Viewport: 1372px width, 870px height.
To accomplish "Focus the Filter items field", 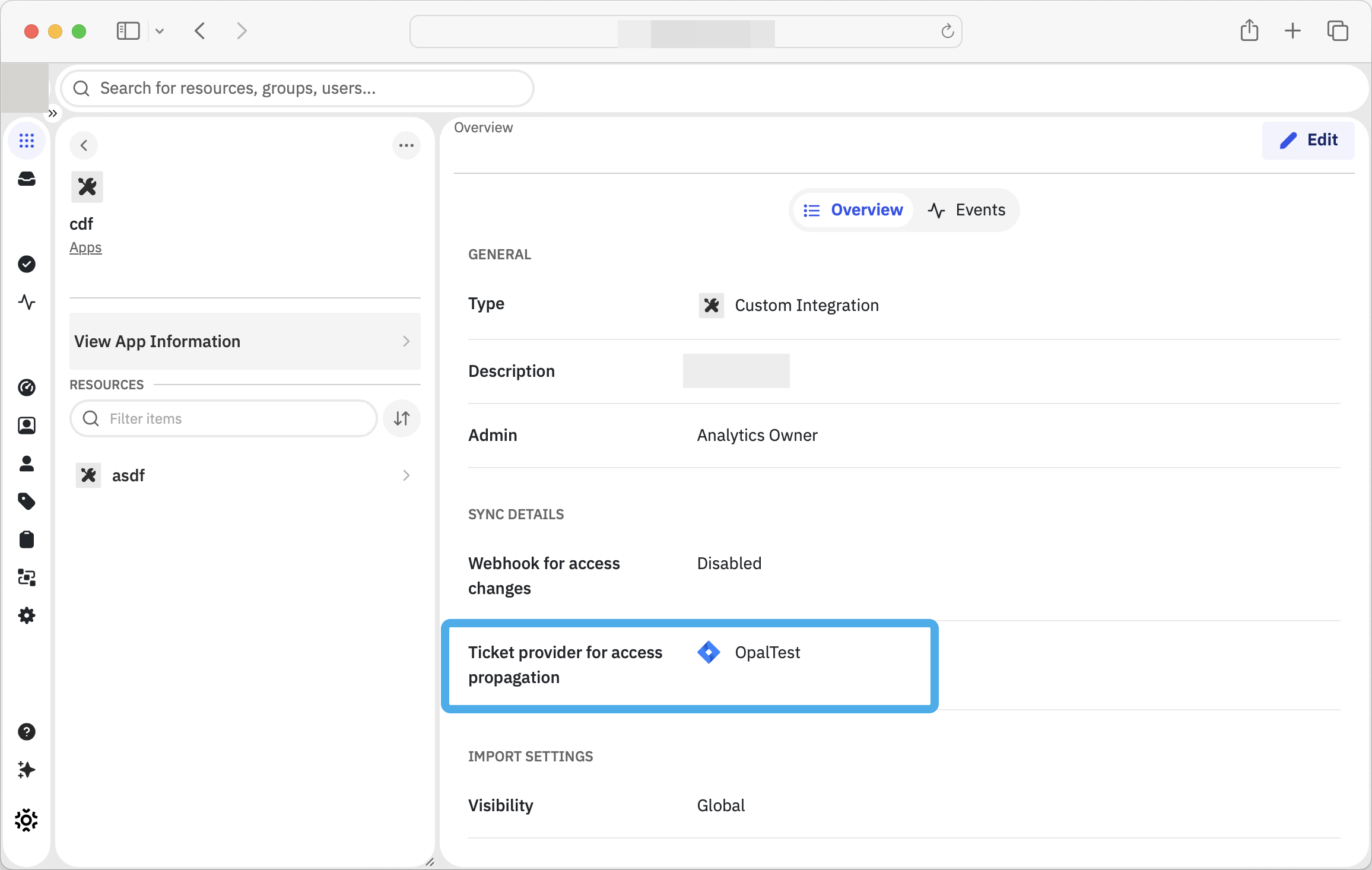I will [224, 418].
